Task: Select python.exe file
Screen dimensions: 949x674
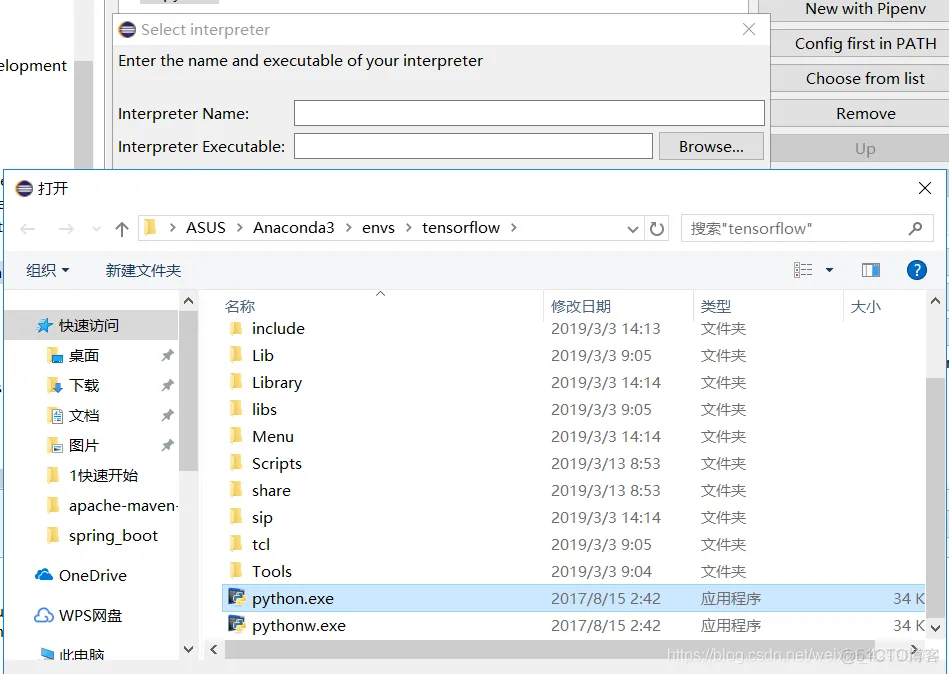Action: coord(292,598)
